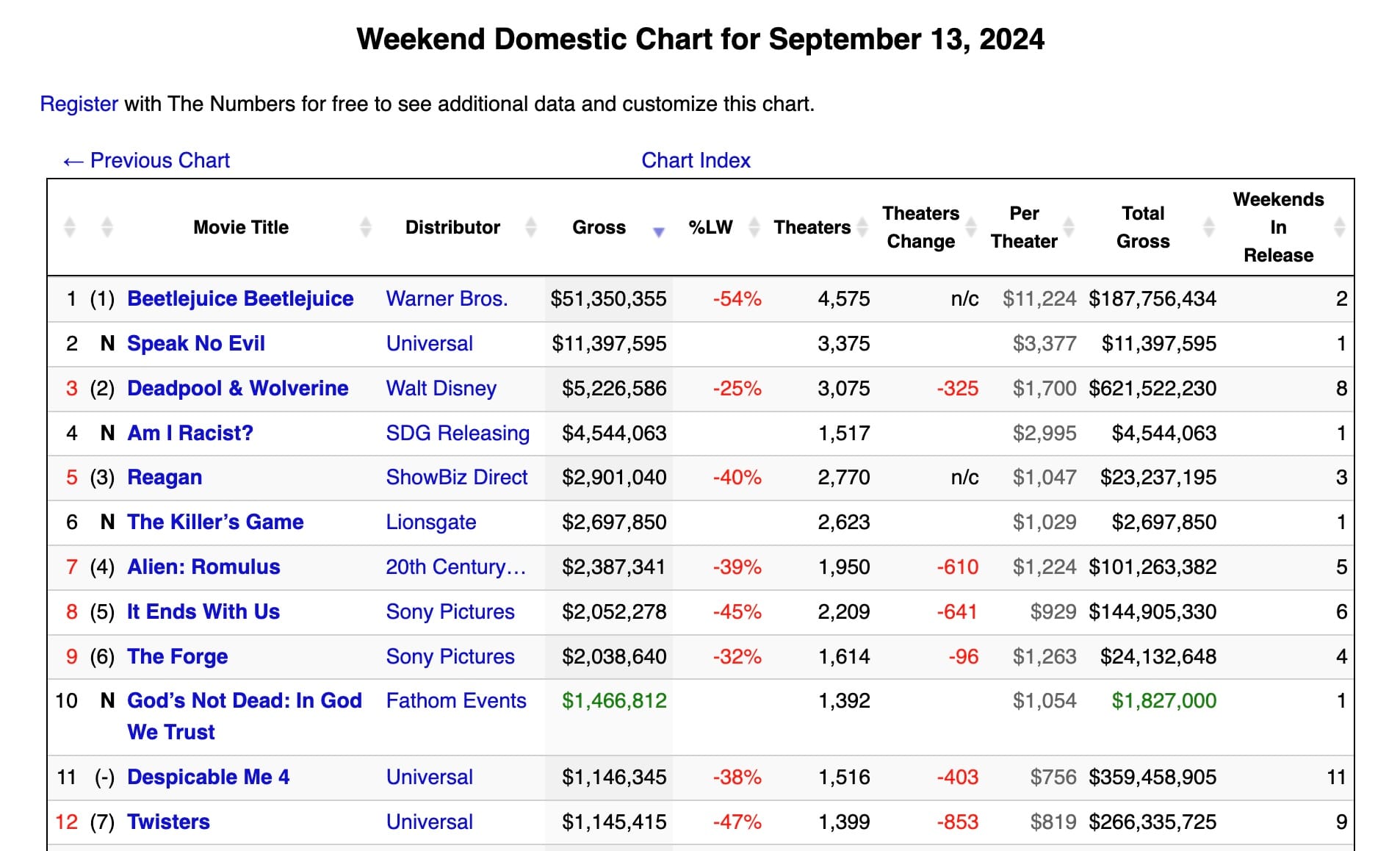Open the Warner Bros. distributor link

pos(447,298)
